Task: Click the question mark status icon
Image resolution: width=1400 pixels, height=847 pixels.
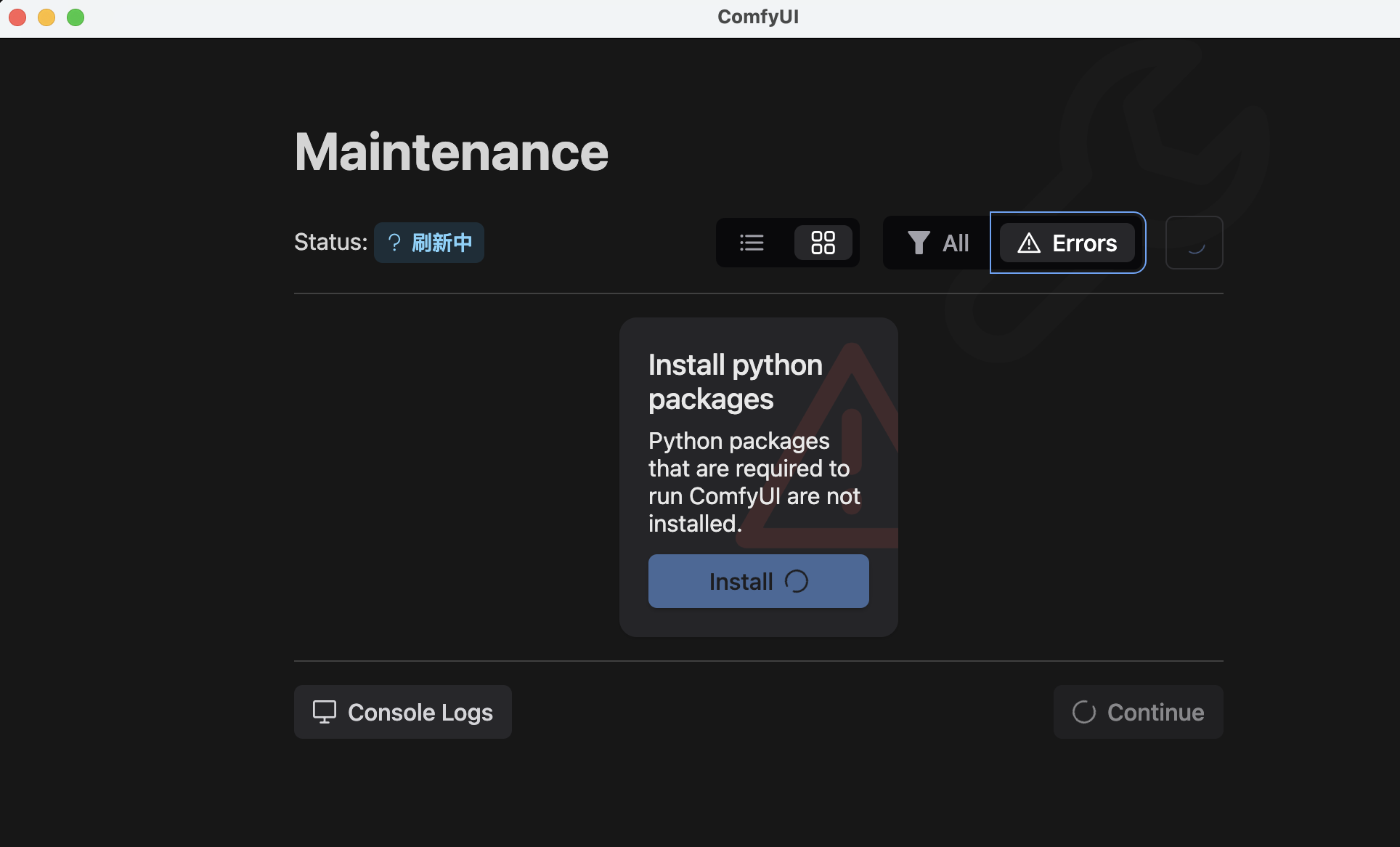Action: [394, 243]
